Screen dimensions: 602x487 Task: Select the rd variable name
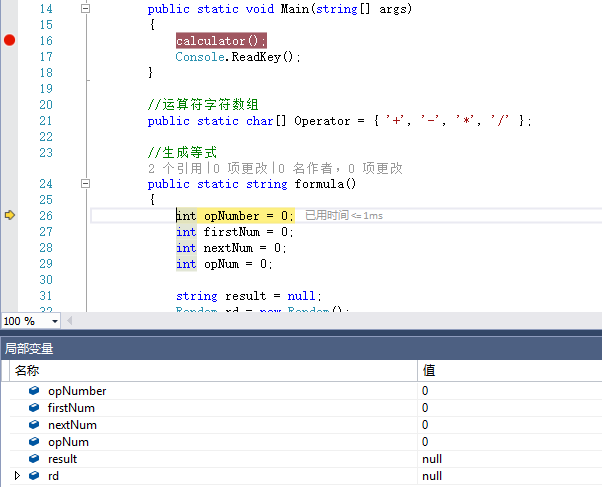click(53, 476)
